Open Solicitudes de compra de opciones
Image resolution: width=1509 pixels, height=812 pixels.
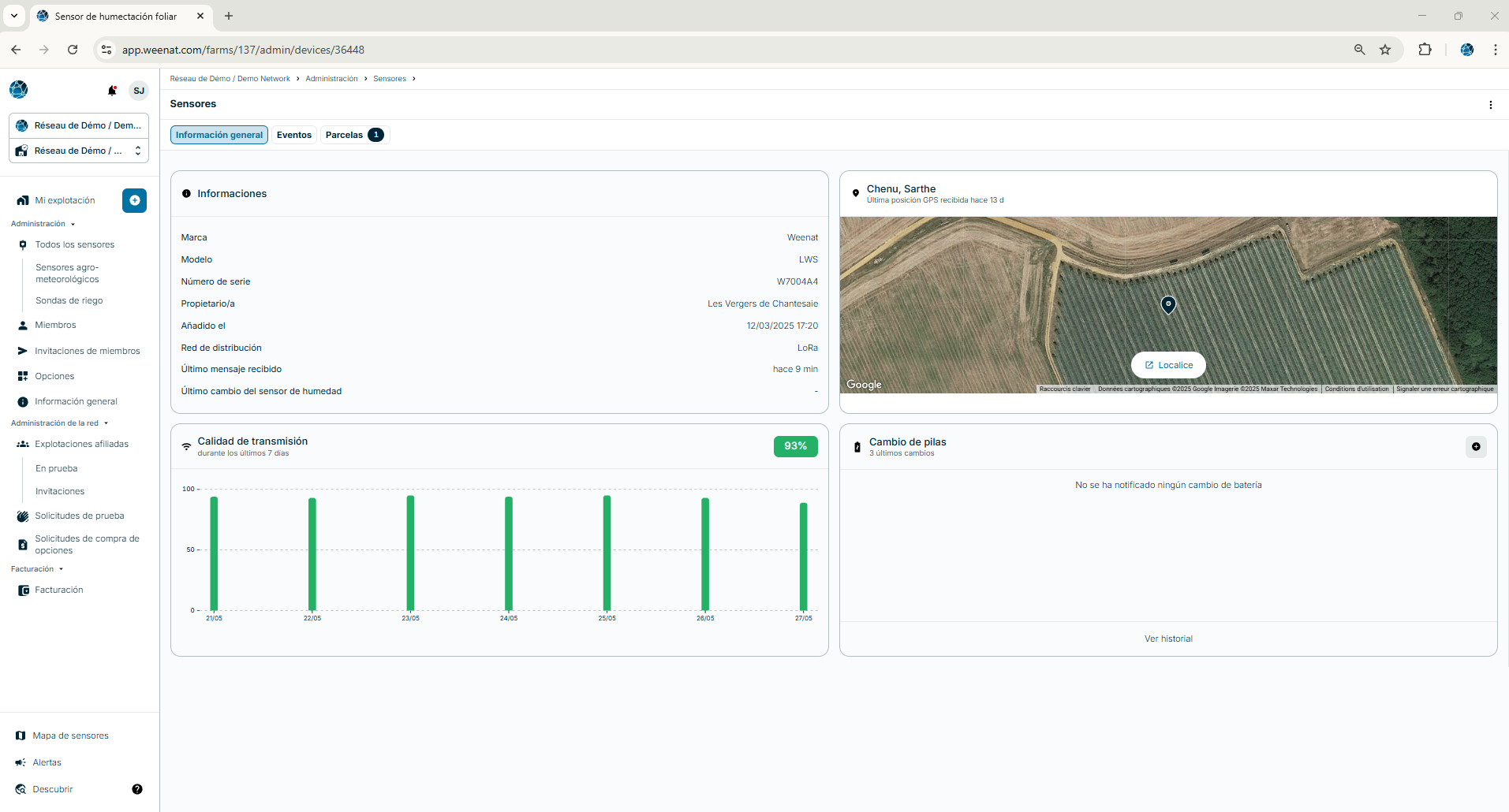pyautogui.click(x=87, y=545)
